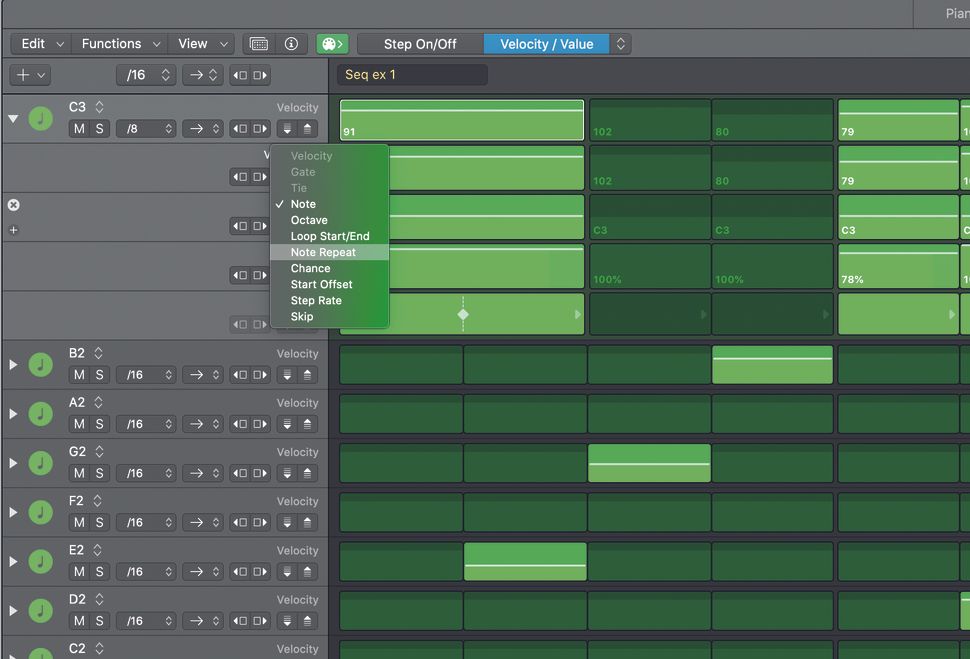This screenshot has width=970, height=659.
Task: Click the green MIDI capture icon
Action: tap(332, 44)
